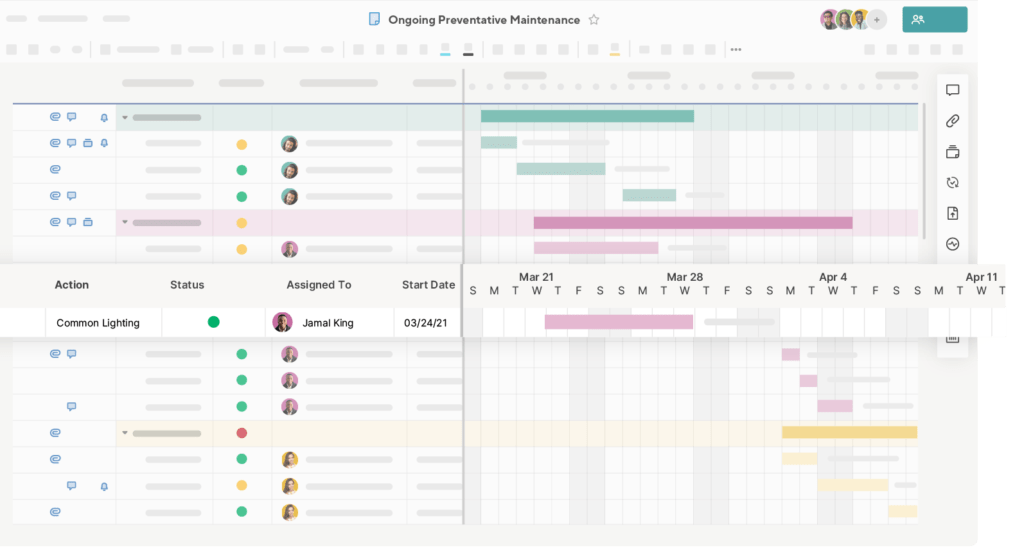
Task: Click the green status dot for Common Lighting
Action: tap(214, 321)
